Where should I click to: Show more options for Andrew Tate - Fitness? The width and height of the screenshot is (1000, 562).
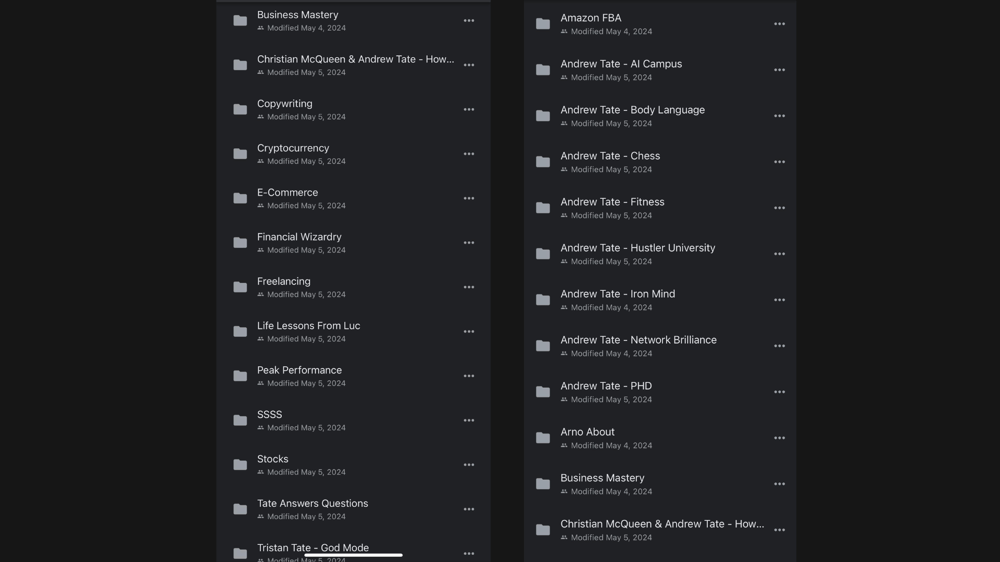pos(779,208)
